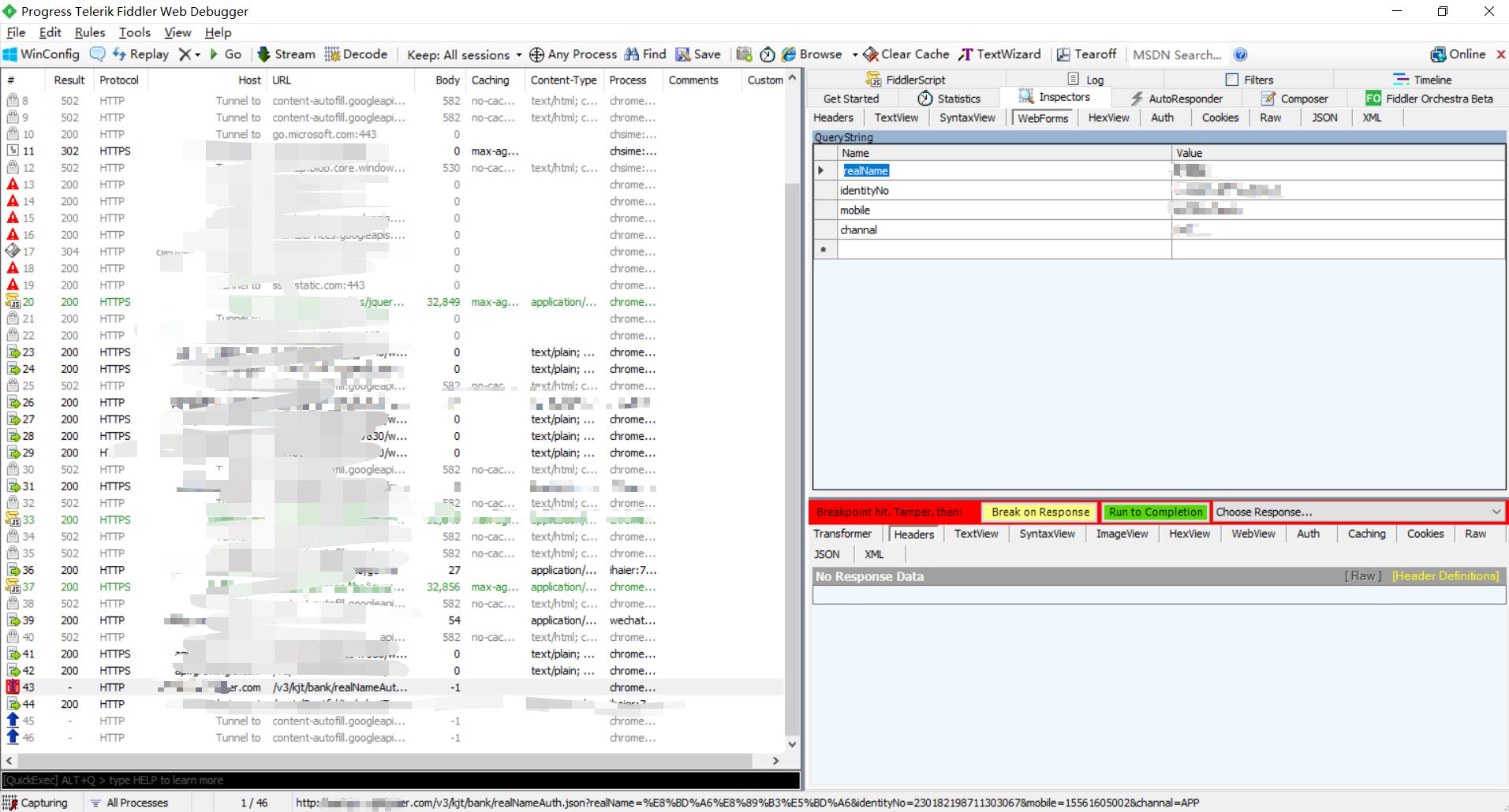Open the Tools menu
This screenshot has height=812, width=1509.
tap(135, 32)
